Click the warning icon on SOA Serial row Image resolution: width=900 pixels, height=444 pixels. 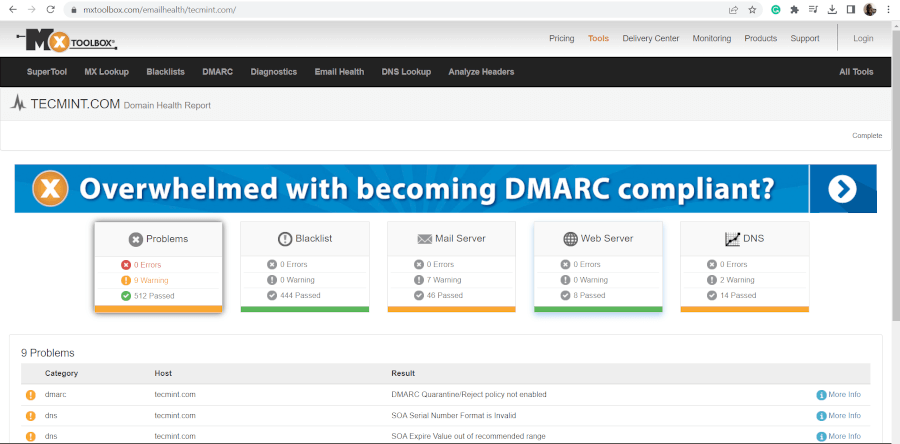pos(30,416)
